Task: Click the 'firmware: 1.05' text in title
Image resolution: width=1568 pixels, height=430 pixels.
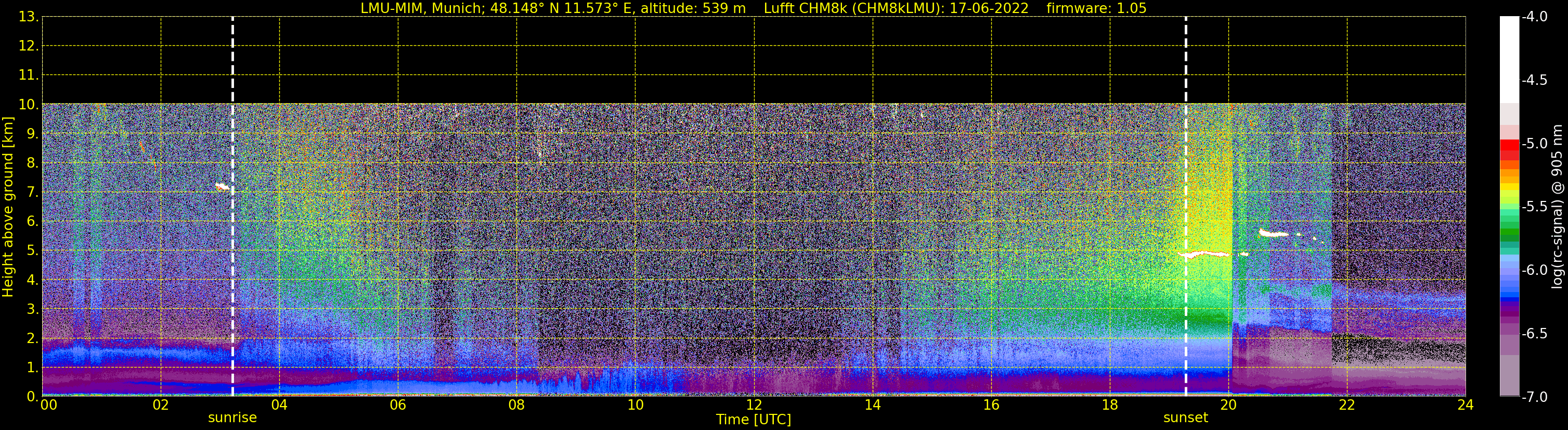Action: 1096,8
